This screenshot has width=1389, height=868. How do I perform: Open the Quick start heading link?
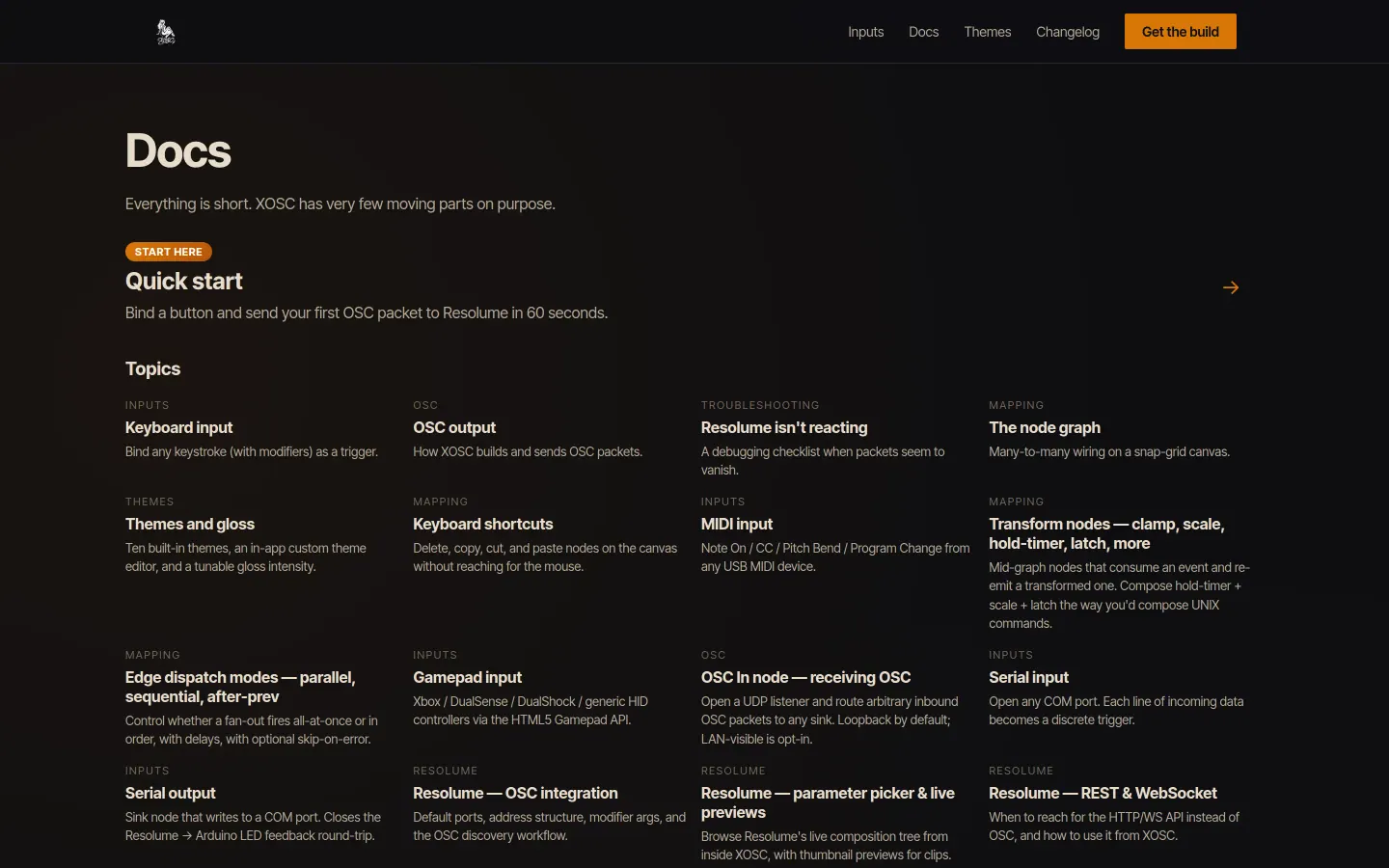coord(184,281)
